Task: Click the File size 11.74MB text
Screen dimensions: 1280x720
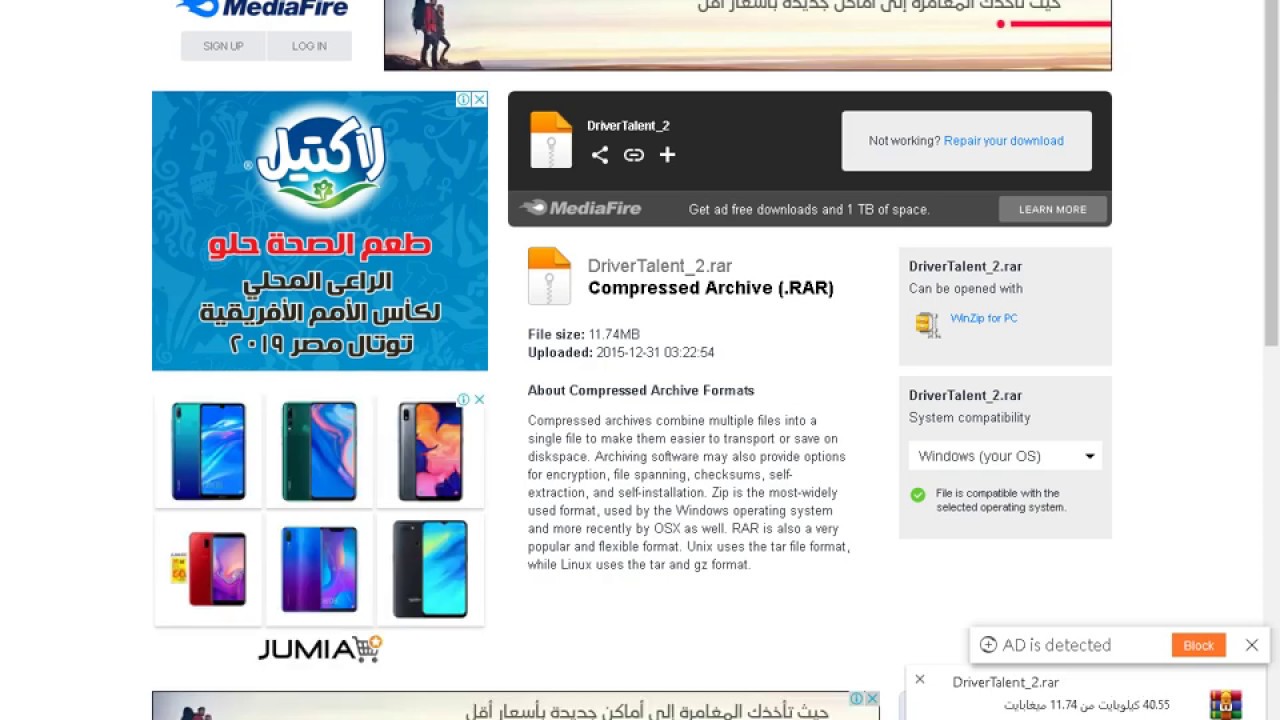Action: pos(584,334)
